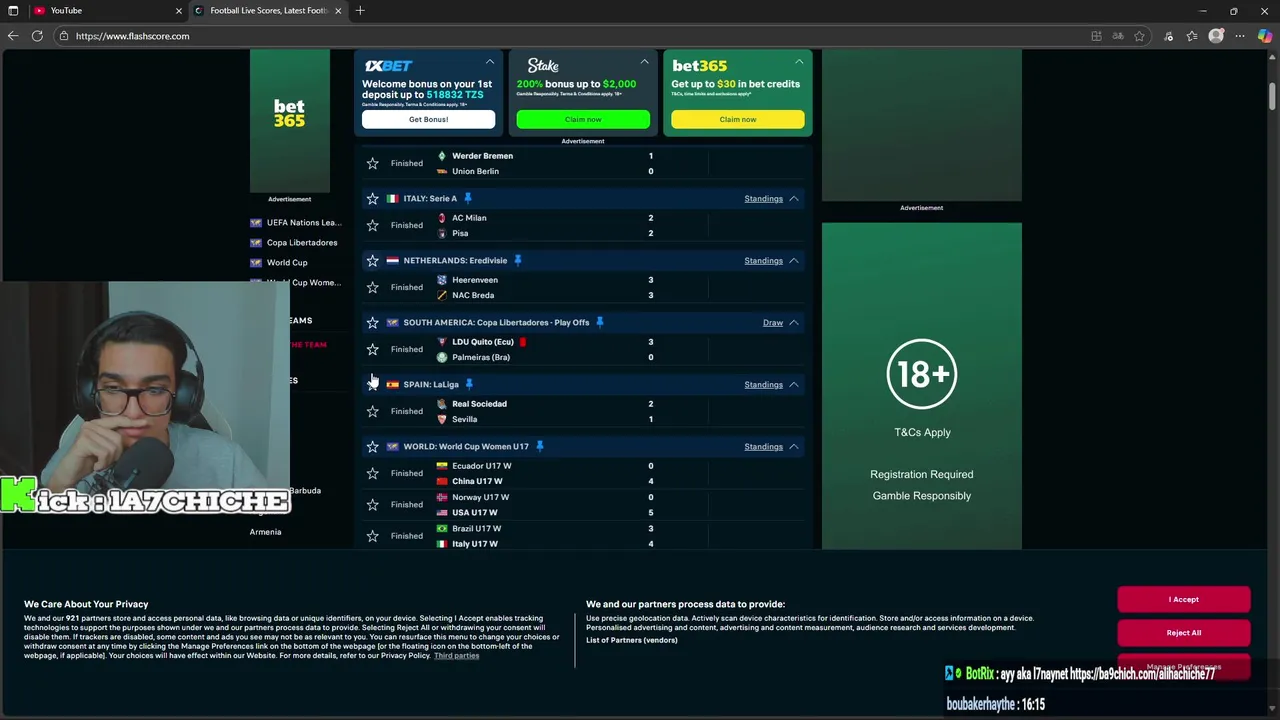Click bet365 Claim now button
Screen dimensions: 1280x720
point(738,119)
